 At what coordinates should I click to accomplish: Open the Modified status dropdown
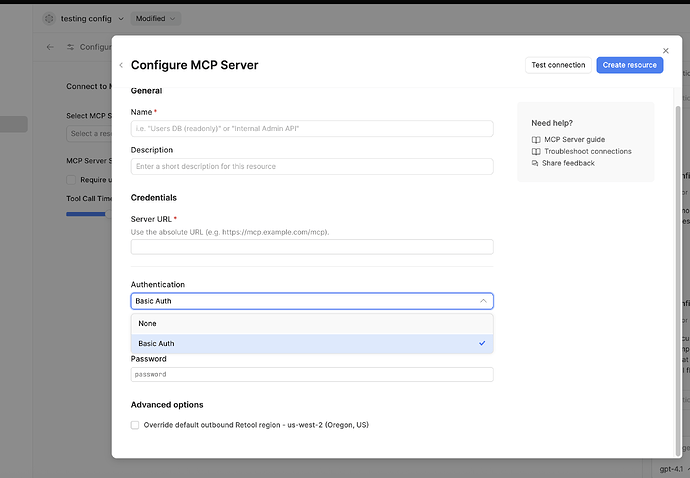coord(155,18)
